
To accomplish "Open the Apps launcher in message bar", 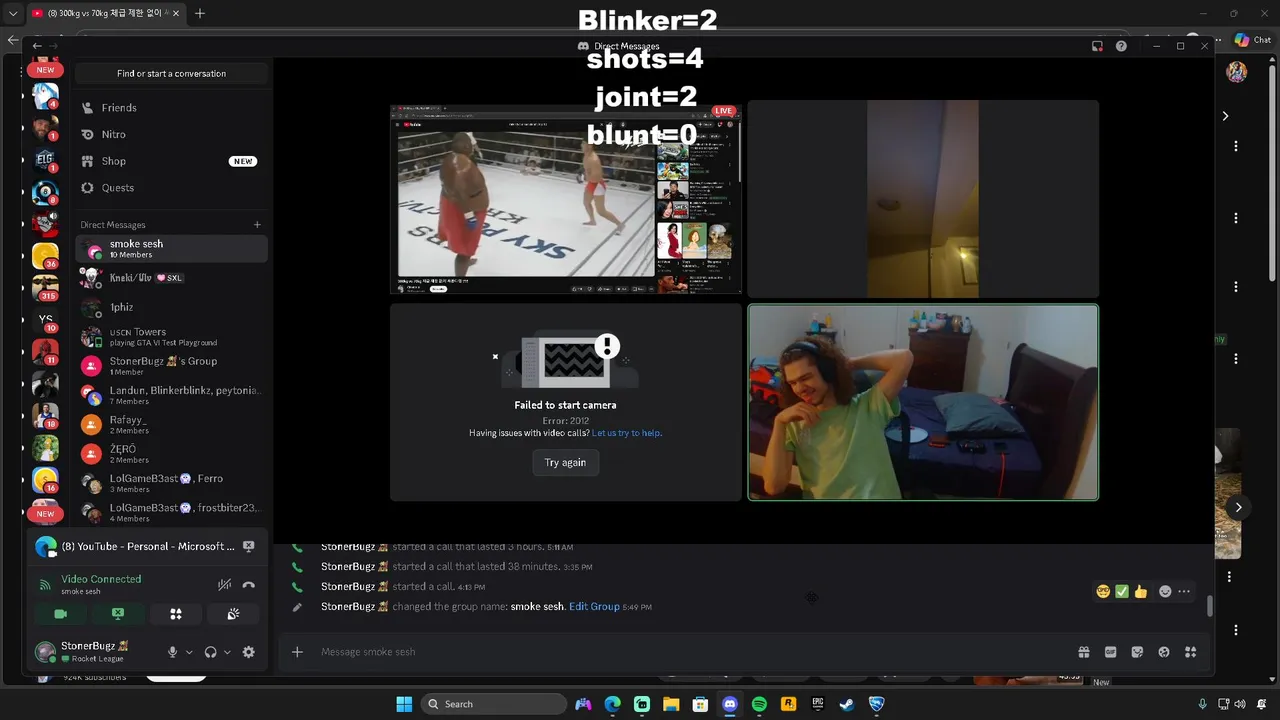I will (1190, 652).
